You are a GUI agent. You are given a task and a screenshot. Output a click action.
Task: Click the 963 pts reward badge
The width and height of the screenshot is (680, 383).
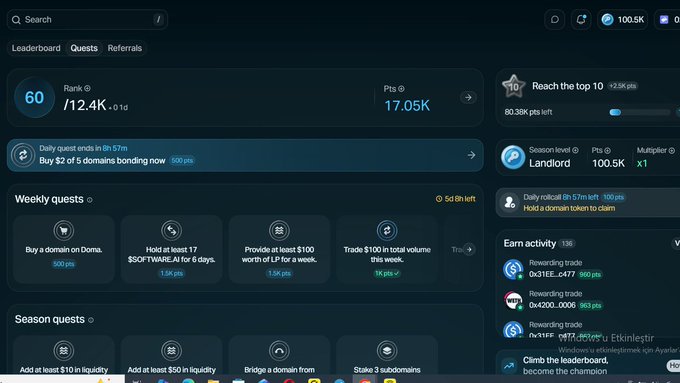coord(590,306)
